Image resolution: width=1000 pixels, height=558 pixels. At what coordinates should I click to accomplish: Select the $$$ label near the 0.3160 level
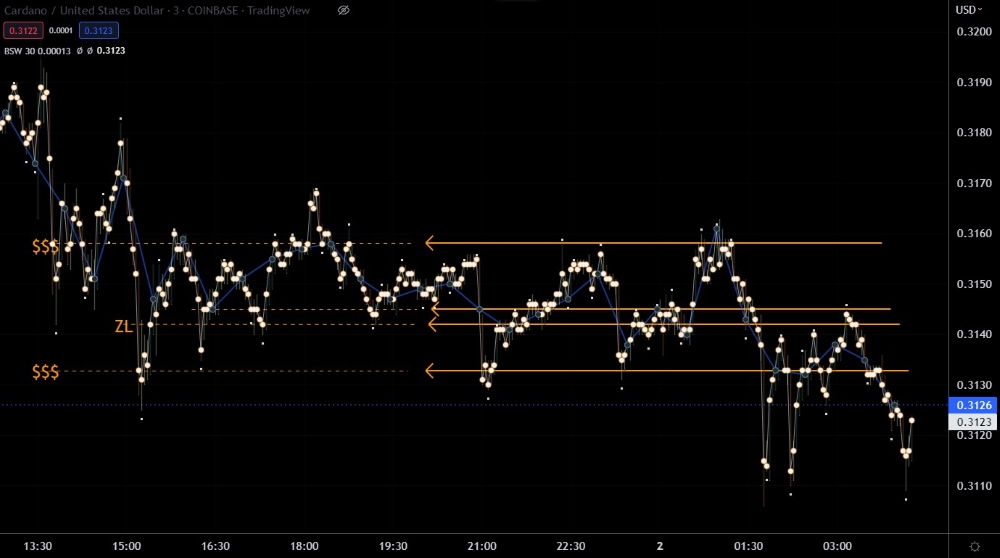45,246
